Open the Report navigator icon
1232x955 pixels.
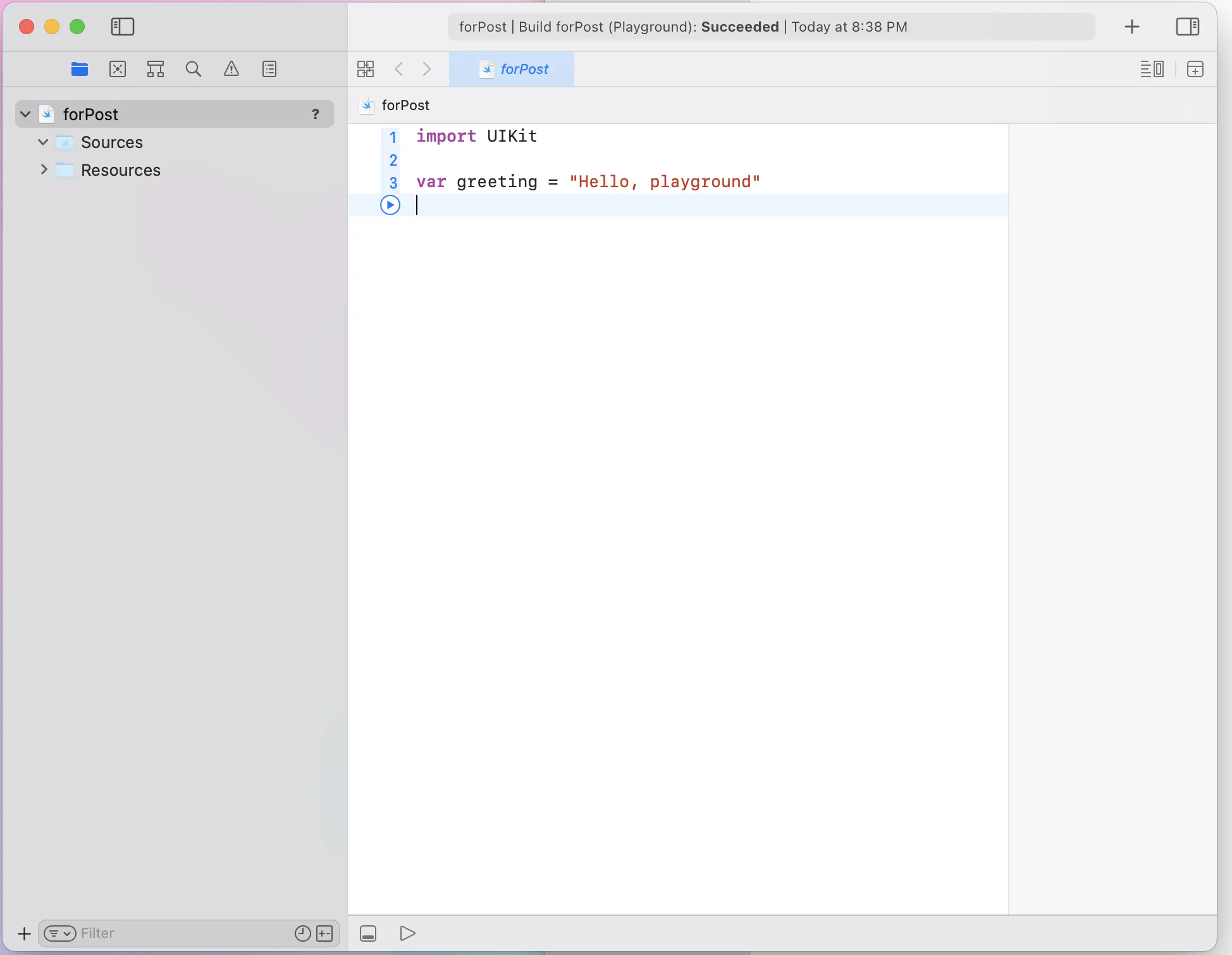coord(269,69)
